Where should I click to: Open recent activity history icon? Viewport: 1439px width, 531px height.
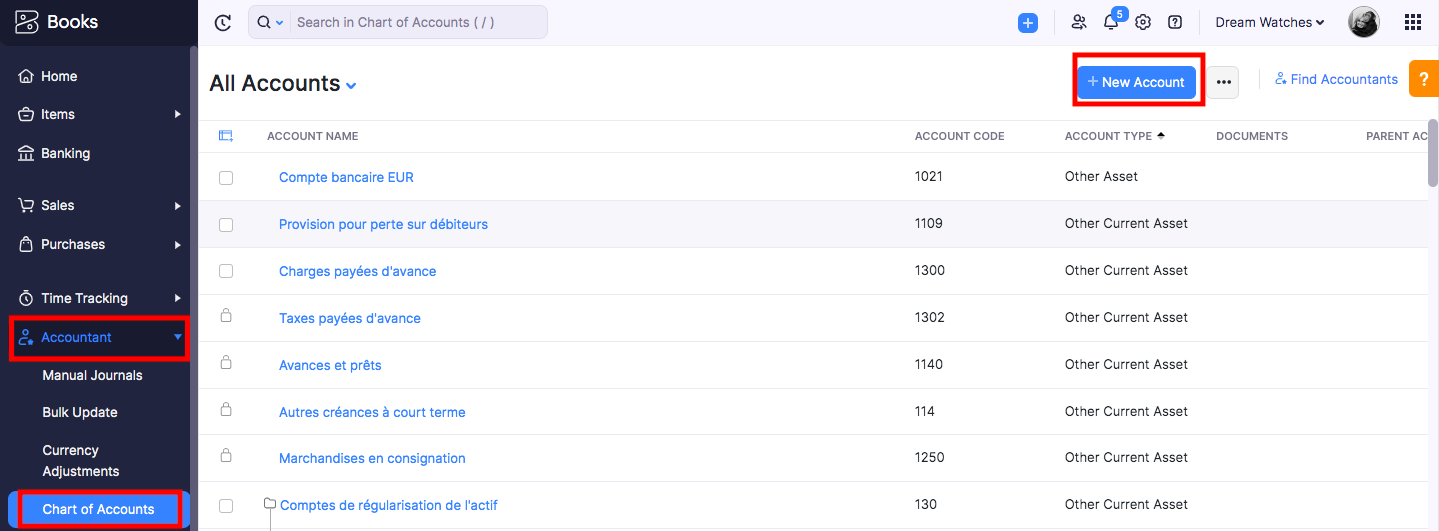tap(223, 22)
